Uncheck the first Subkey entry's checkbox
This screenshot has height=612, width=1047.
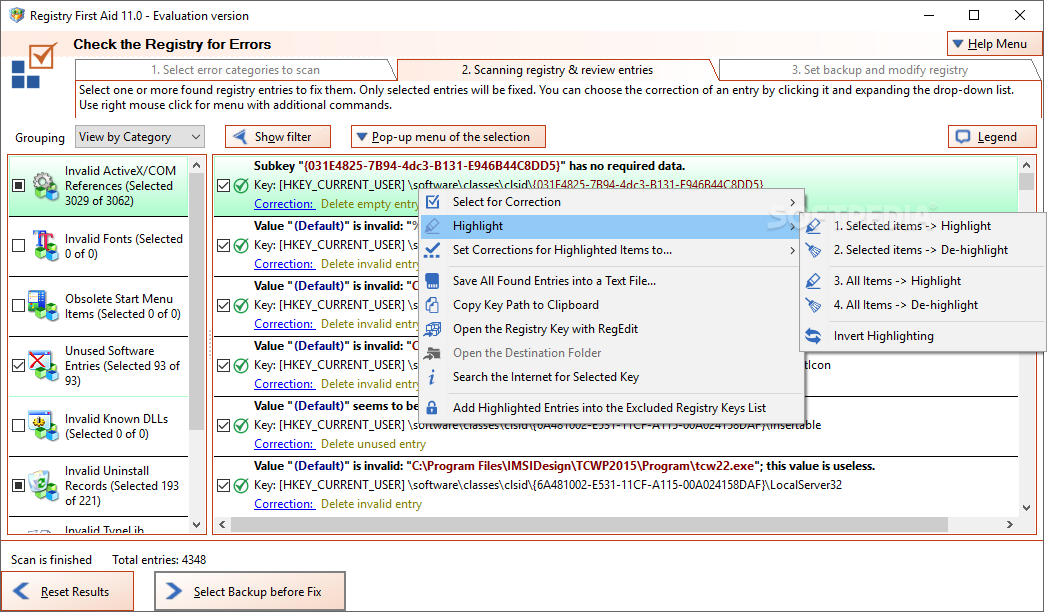[x=224, y=186]
